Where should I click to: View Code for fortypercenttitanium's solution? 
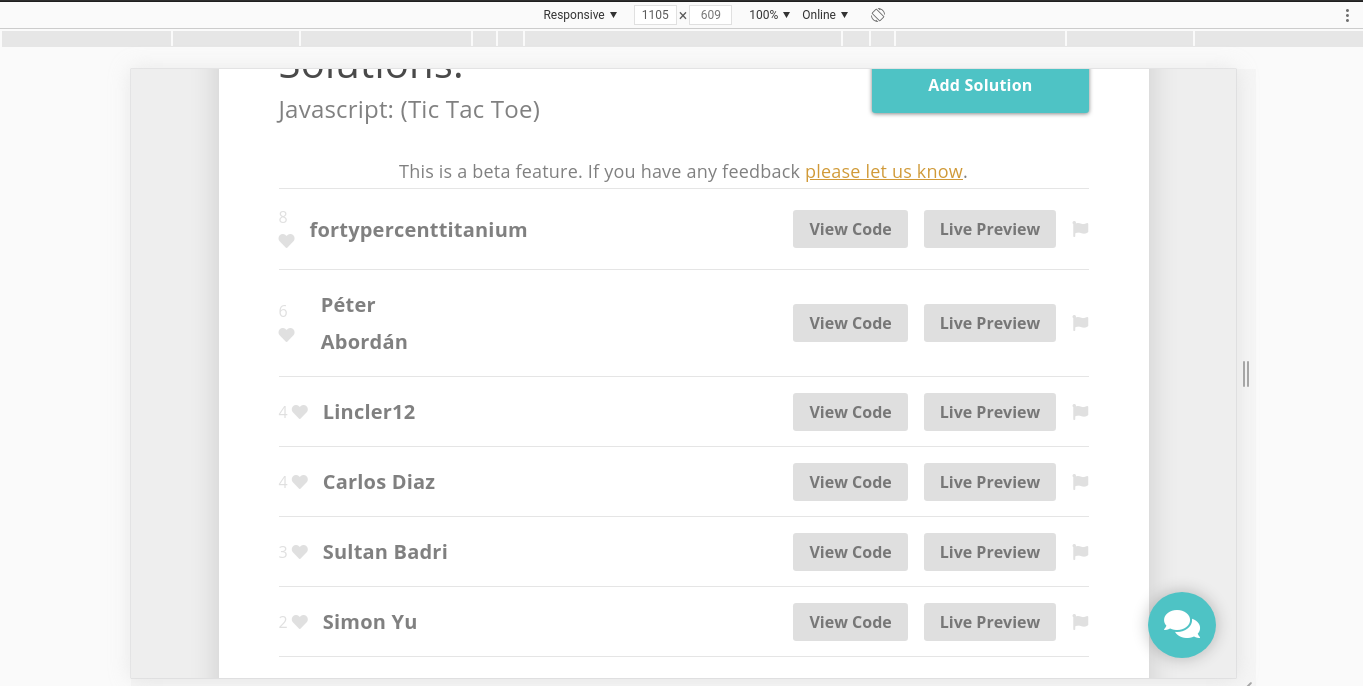850,229
